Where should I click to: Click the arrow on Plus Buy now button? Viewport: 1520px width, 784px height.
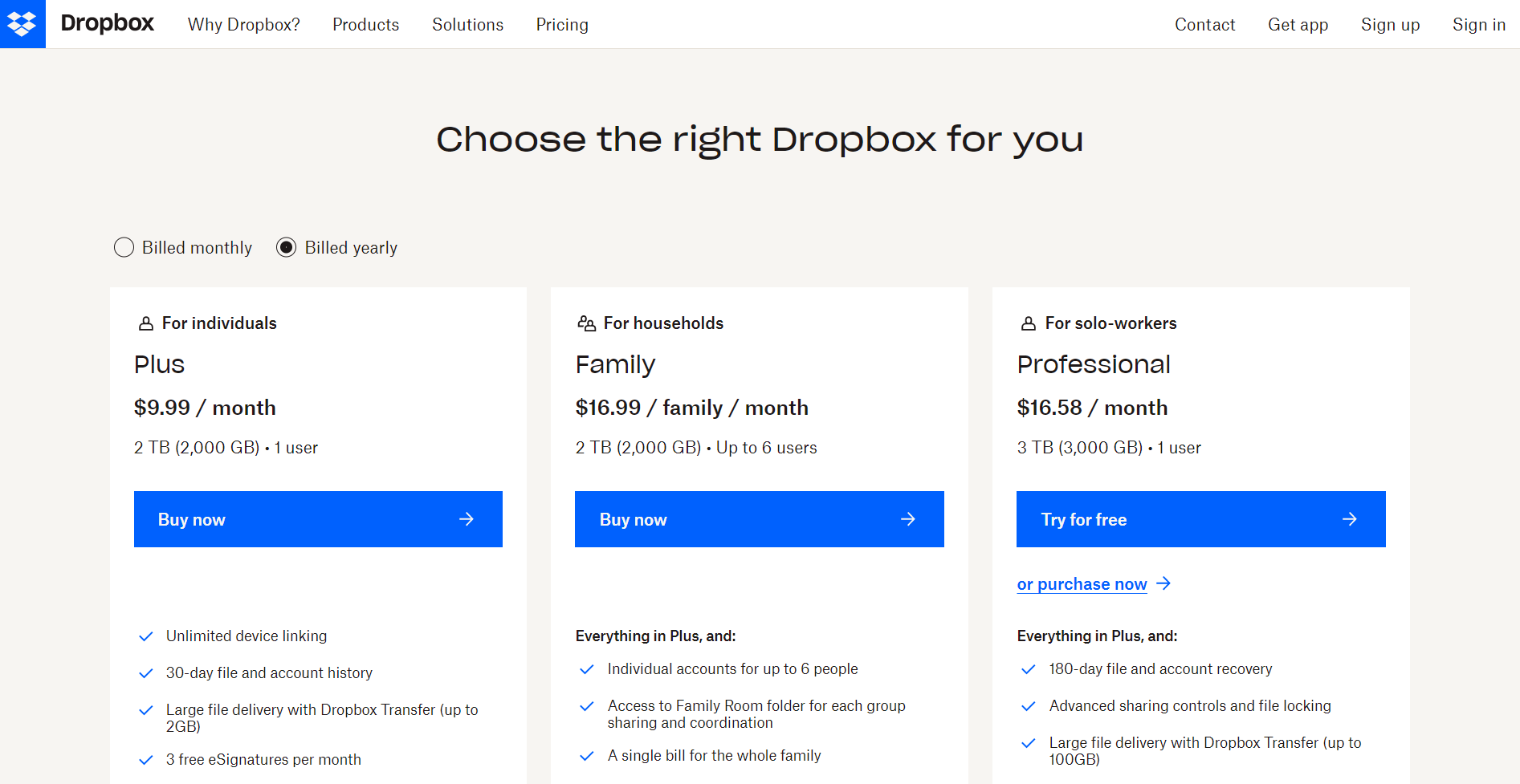click(466, 519)
